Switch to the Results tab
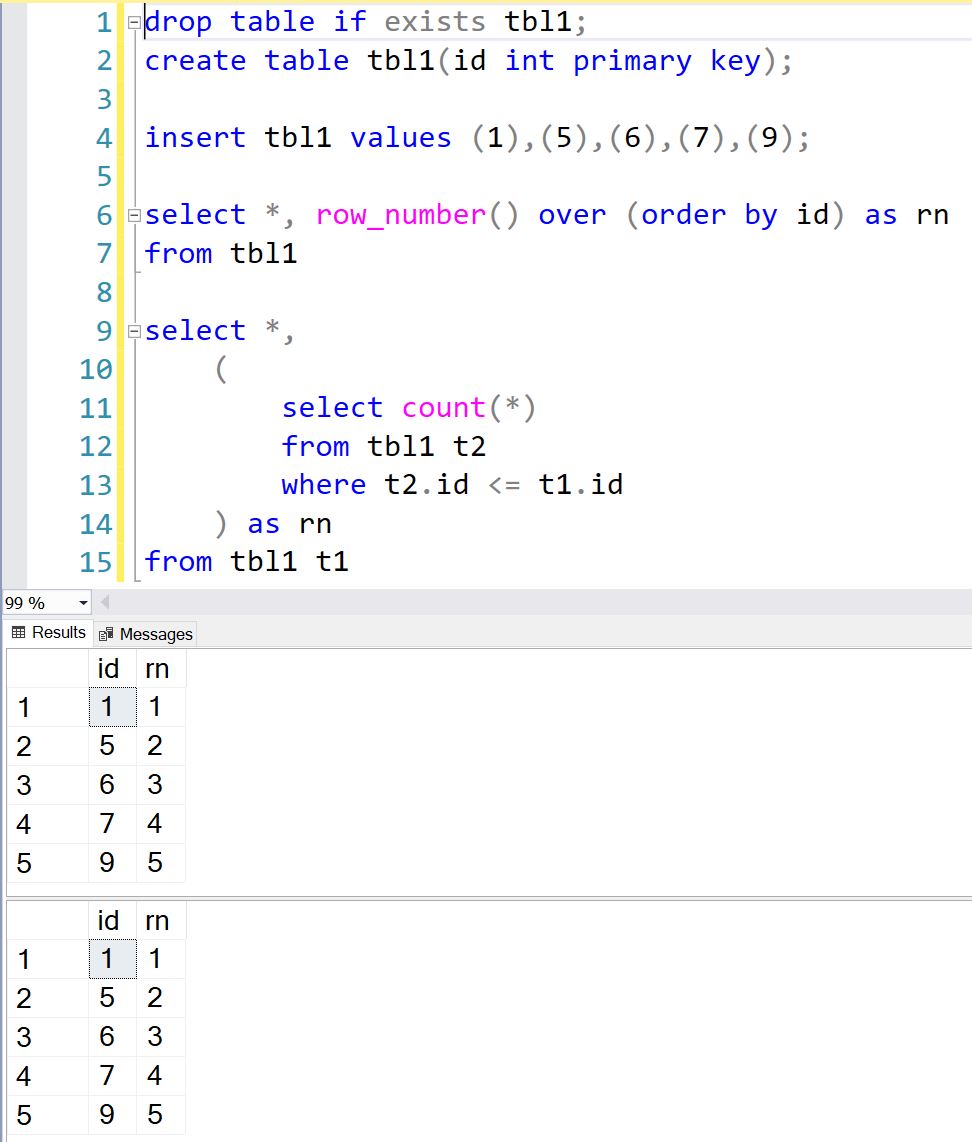 49,633
